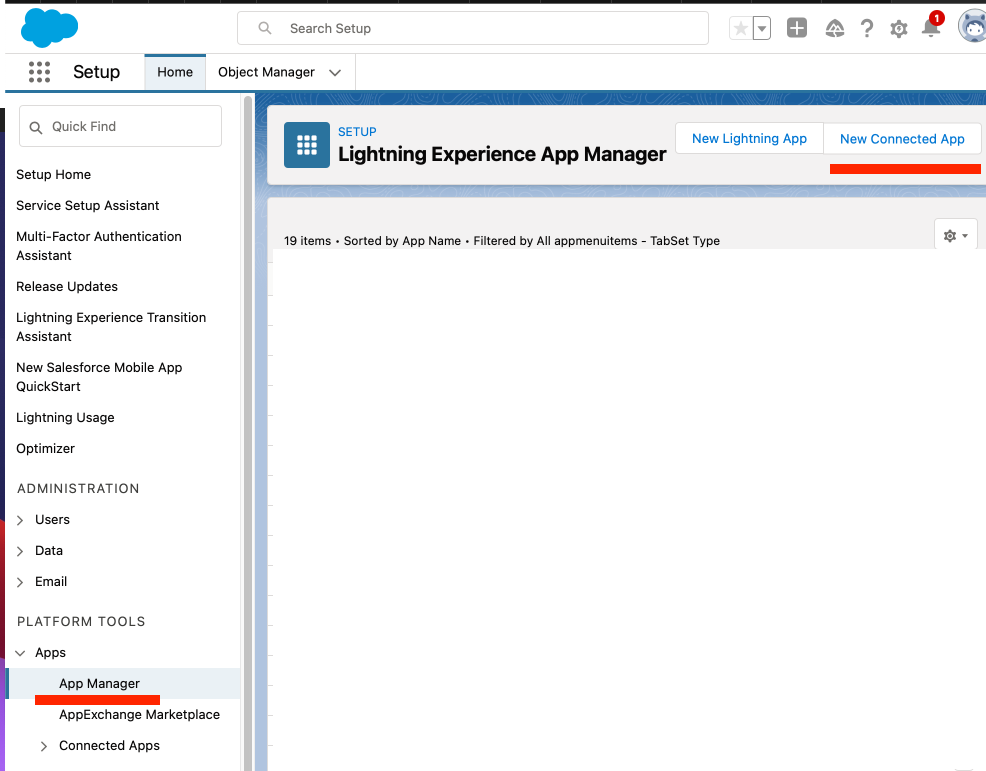Viewport: 986px width, 771px height.
Task: Click the New Lightning App button
Action: click(x=748, y=139)
